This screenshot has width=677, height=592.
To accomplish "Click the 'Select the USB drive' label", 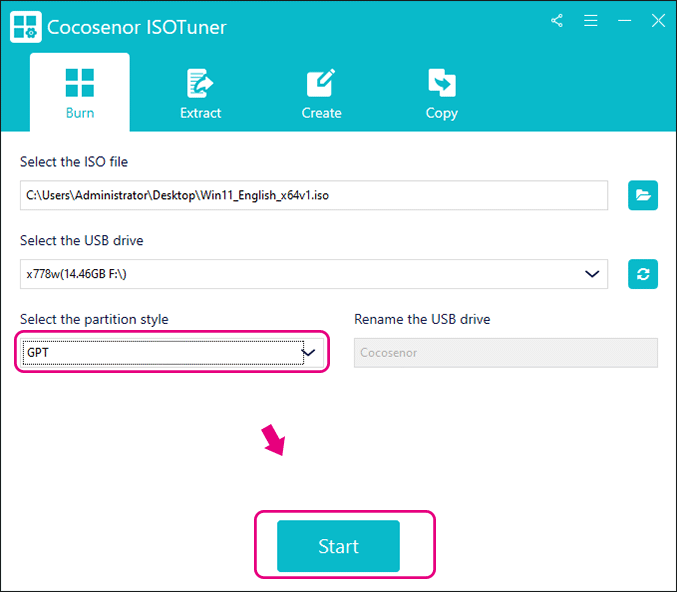I will (x=82, y=241).
